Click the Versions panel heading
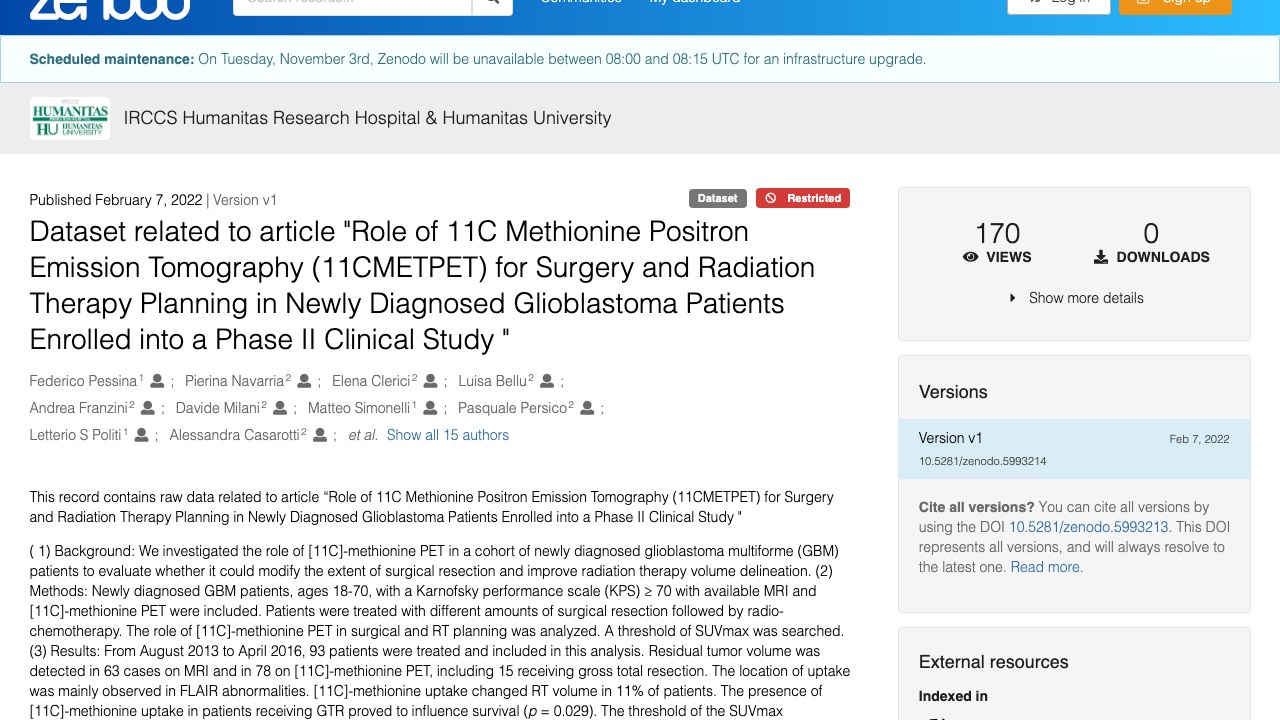Image resolution: width=1280 pixels, height=720 pixels. point(953,392)
